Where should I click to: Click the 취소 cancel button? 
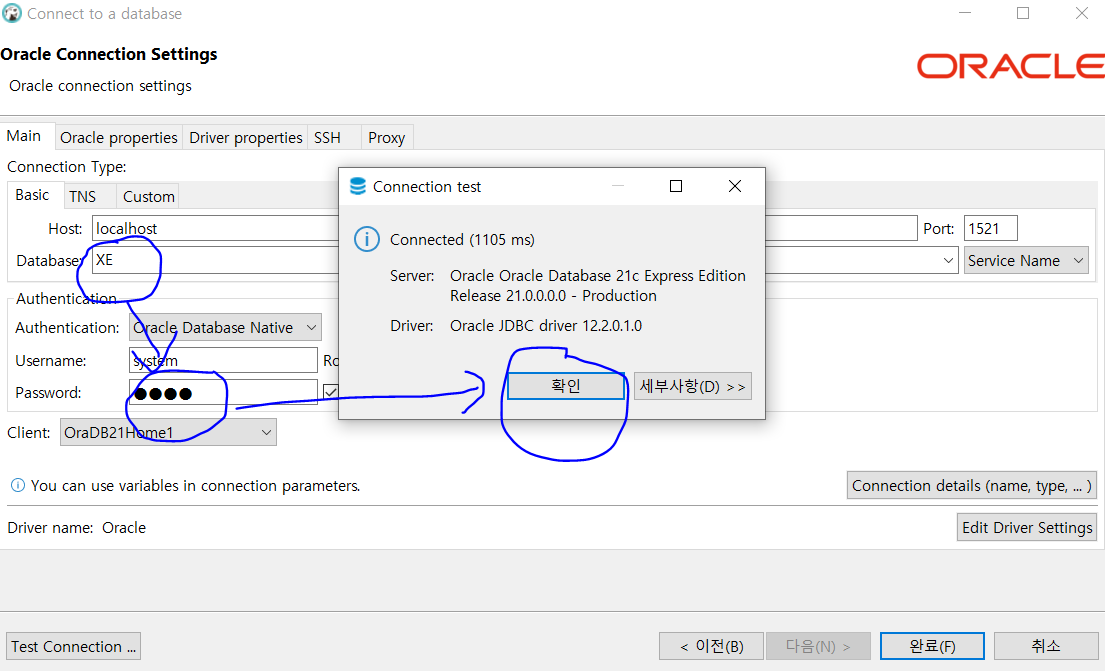(1046, 646)
